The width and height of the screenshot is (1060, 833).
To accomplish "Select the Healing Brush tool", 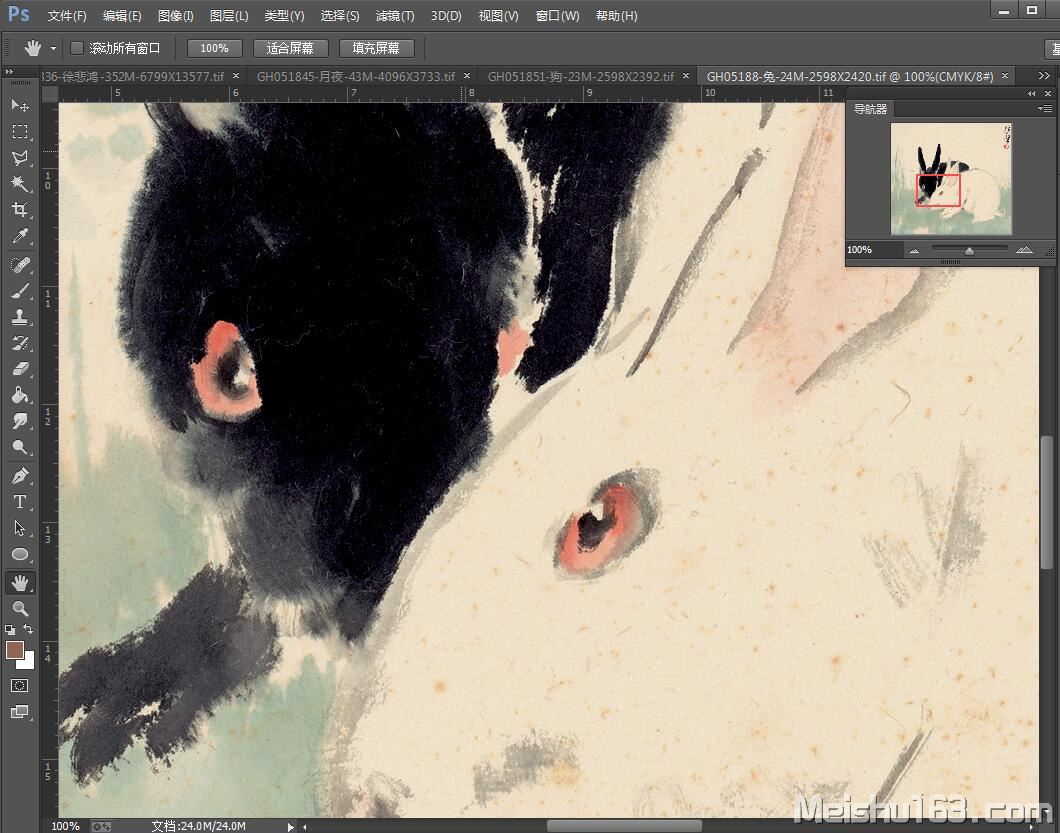I will pyautogui.click(x=20, y=264).
